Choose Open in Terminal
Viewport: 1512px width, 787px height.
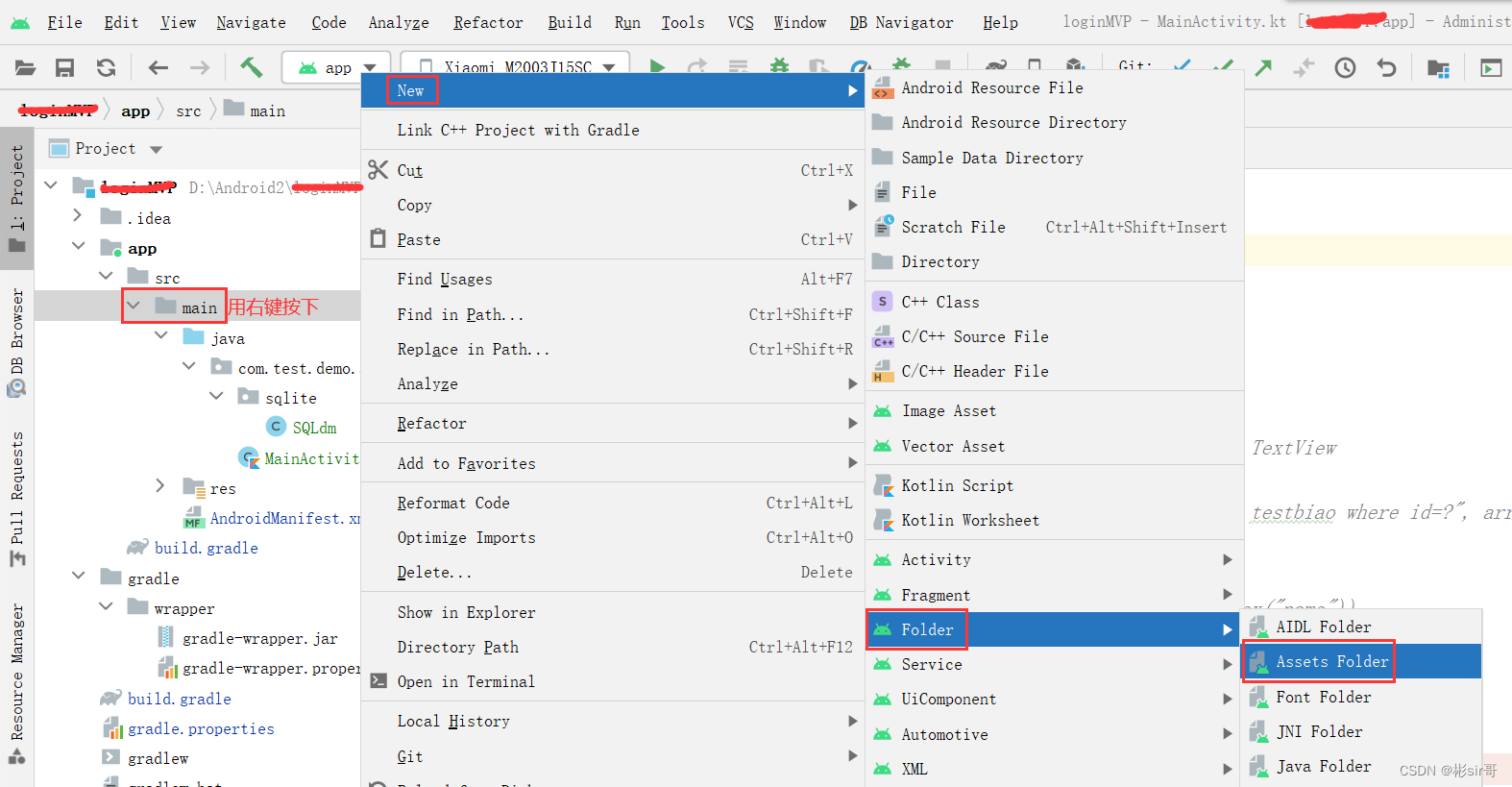pos(613,681)
